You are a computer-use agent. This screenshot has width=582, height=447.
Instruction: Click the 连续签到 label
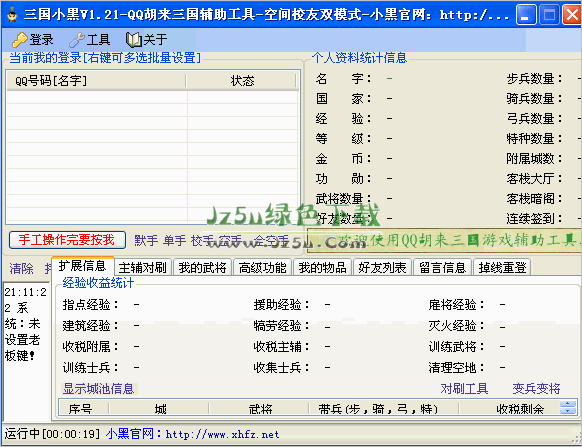pyautogui.click(x=534, y=219)
